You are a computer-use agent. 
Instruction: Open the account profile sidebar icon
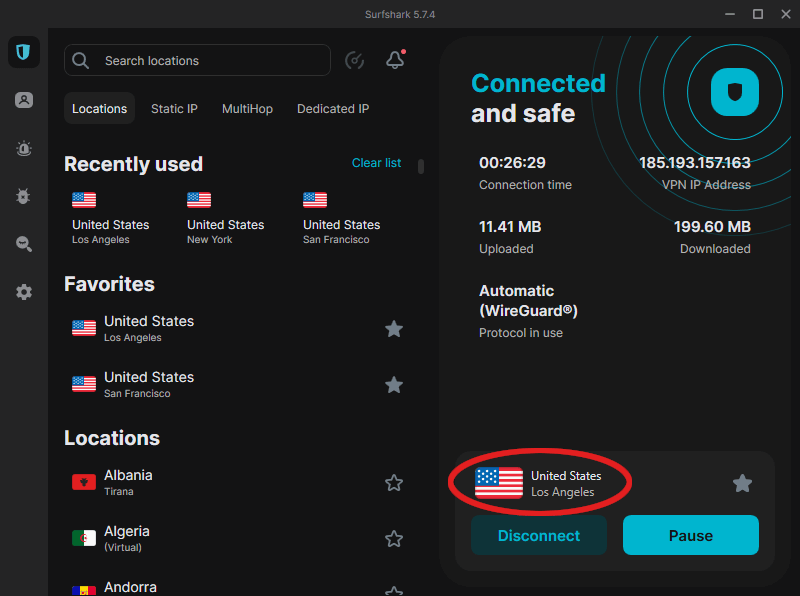coord(23,100)
